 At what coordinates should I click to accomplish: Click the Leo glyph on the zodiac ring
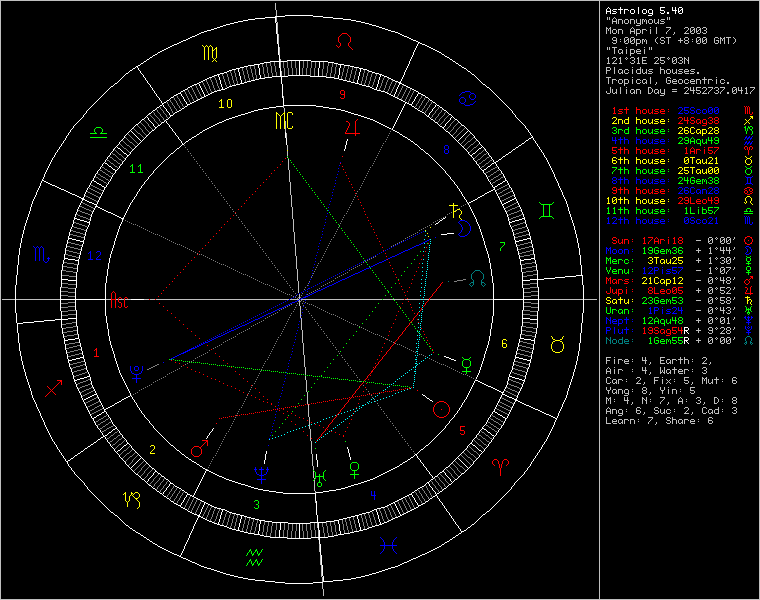pos(345,41)
